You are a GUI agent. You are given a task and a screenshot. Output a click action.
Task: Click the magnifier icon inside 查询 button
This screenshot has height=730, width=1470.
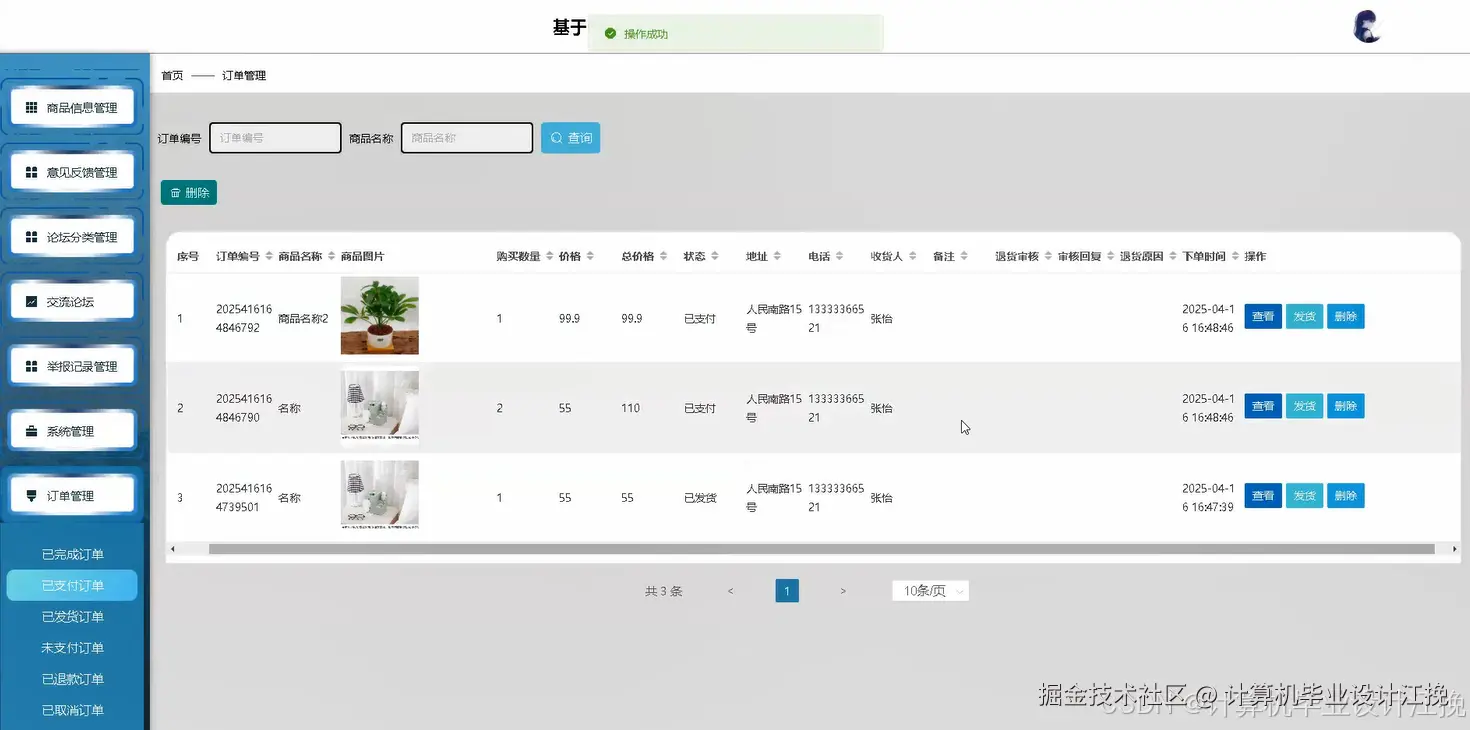click(x=555, y=137)
